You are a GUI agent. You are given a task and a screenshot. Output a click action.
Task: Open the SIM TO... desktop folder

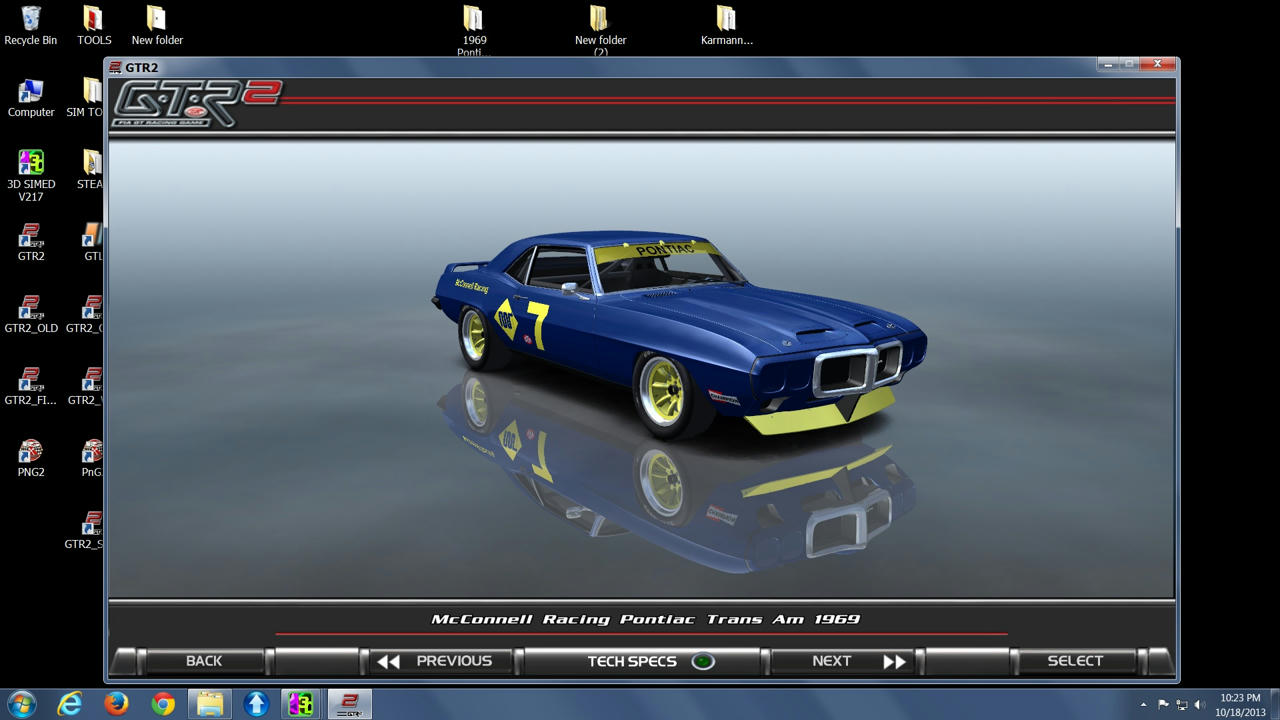[x=86, y=98]
